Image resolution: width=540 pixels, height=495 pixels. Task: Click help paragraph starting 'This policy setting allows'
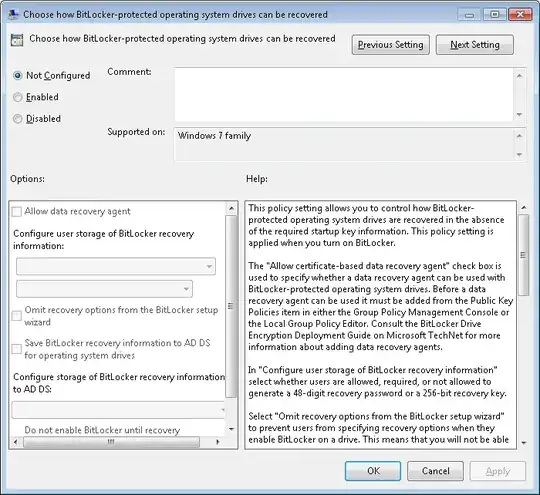376,225
